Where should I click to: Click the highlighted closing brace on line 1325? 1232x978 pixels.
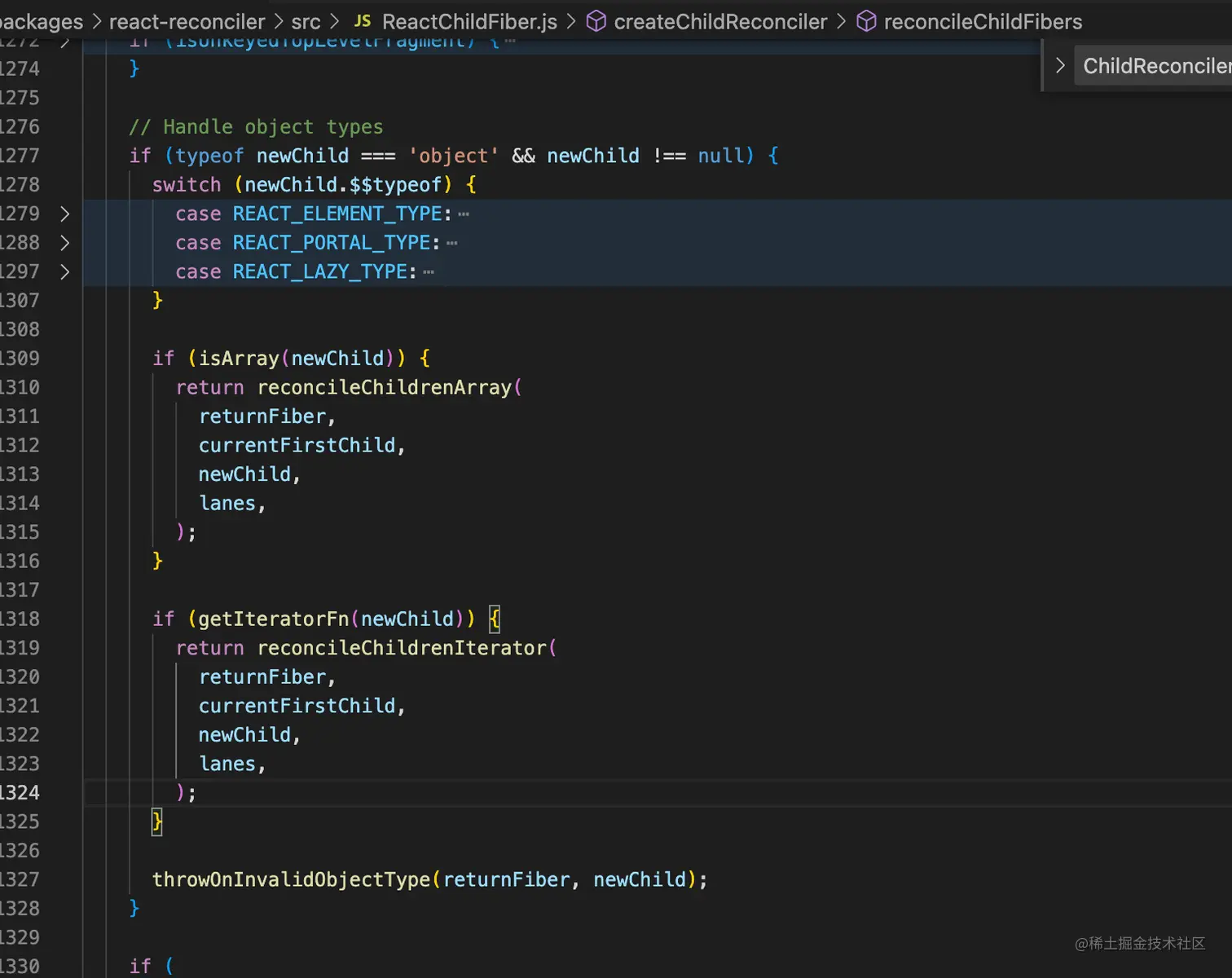(157, 822)
